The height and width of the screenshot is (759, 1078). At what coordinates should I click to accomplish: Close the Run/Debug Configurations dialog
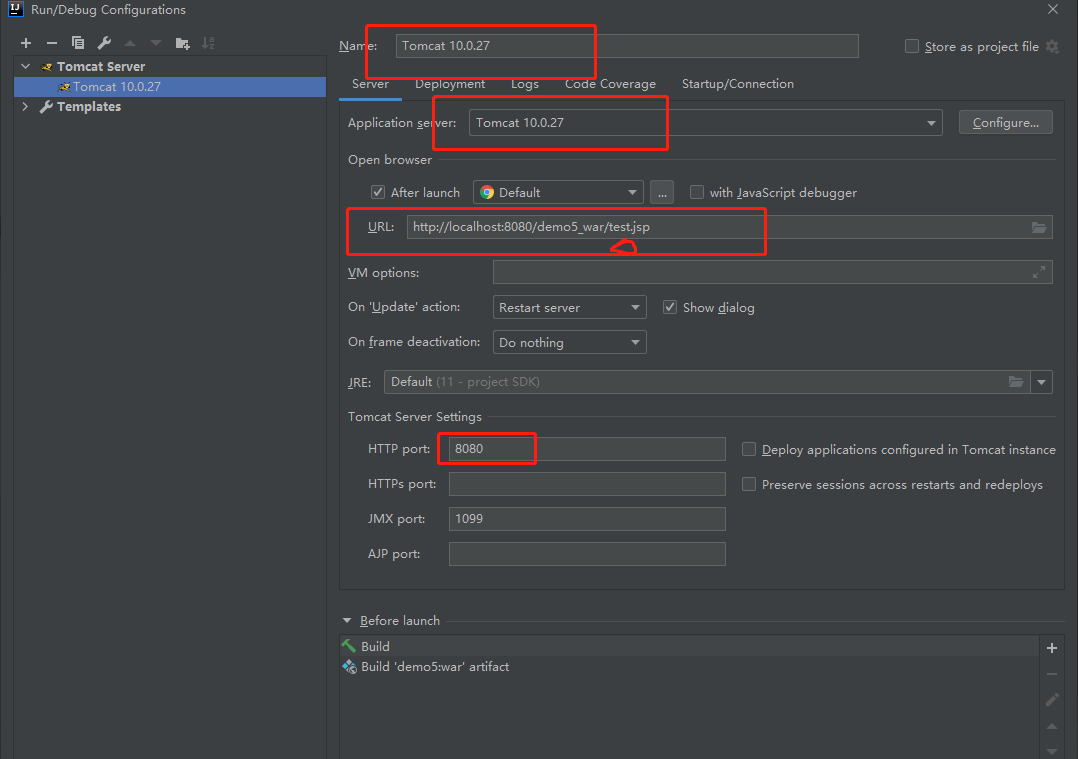coord(1053,9)
